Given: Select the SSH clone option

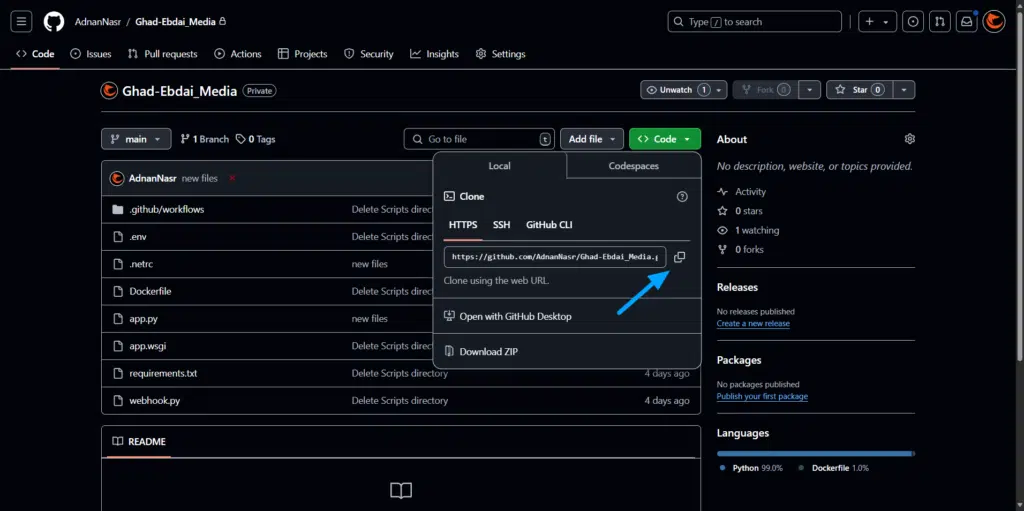Looking at the screenshot, I should point(502,225).
